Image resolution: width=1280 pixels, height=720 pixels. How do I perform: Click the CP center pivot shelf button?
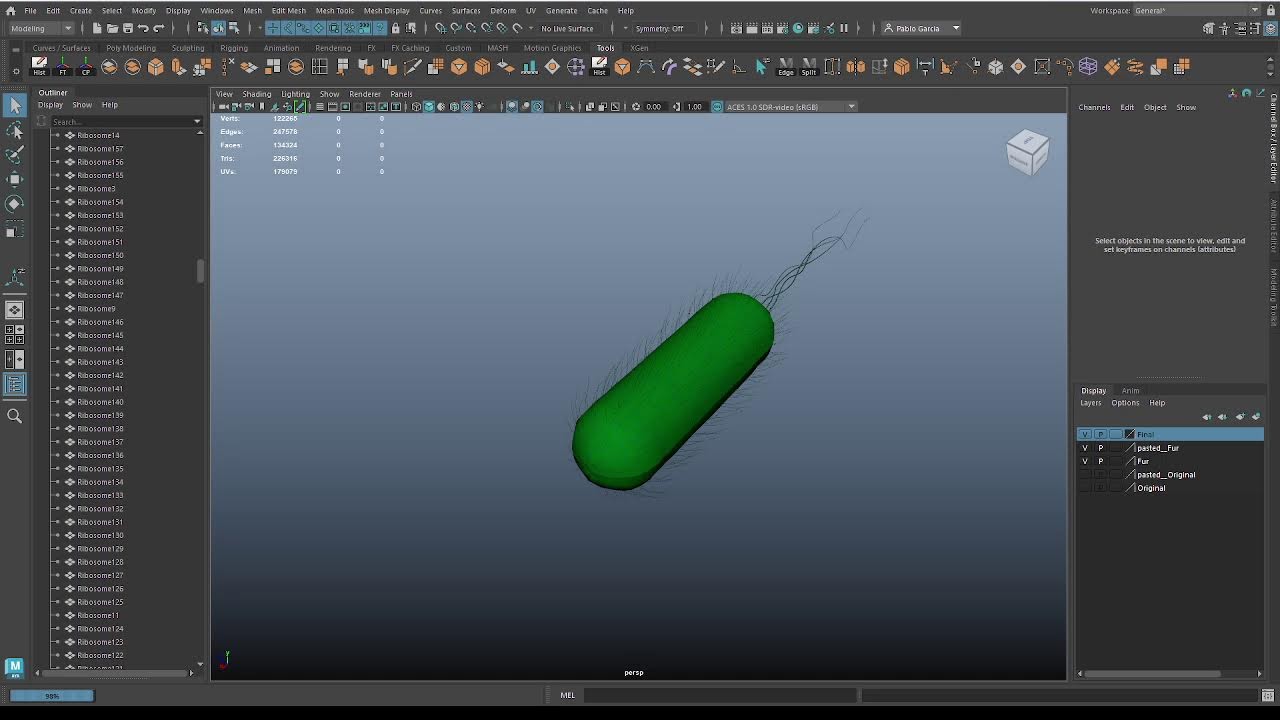pos(86,67)
